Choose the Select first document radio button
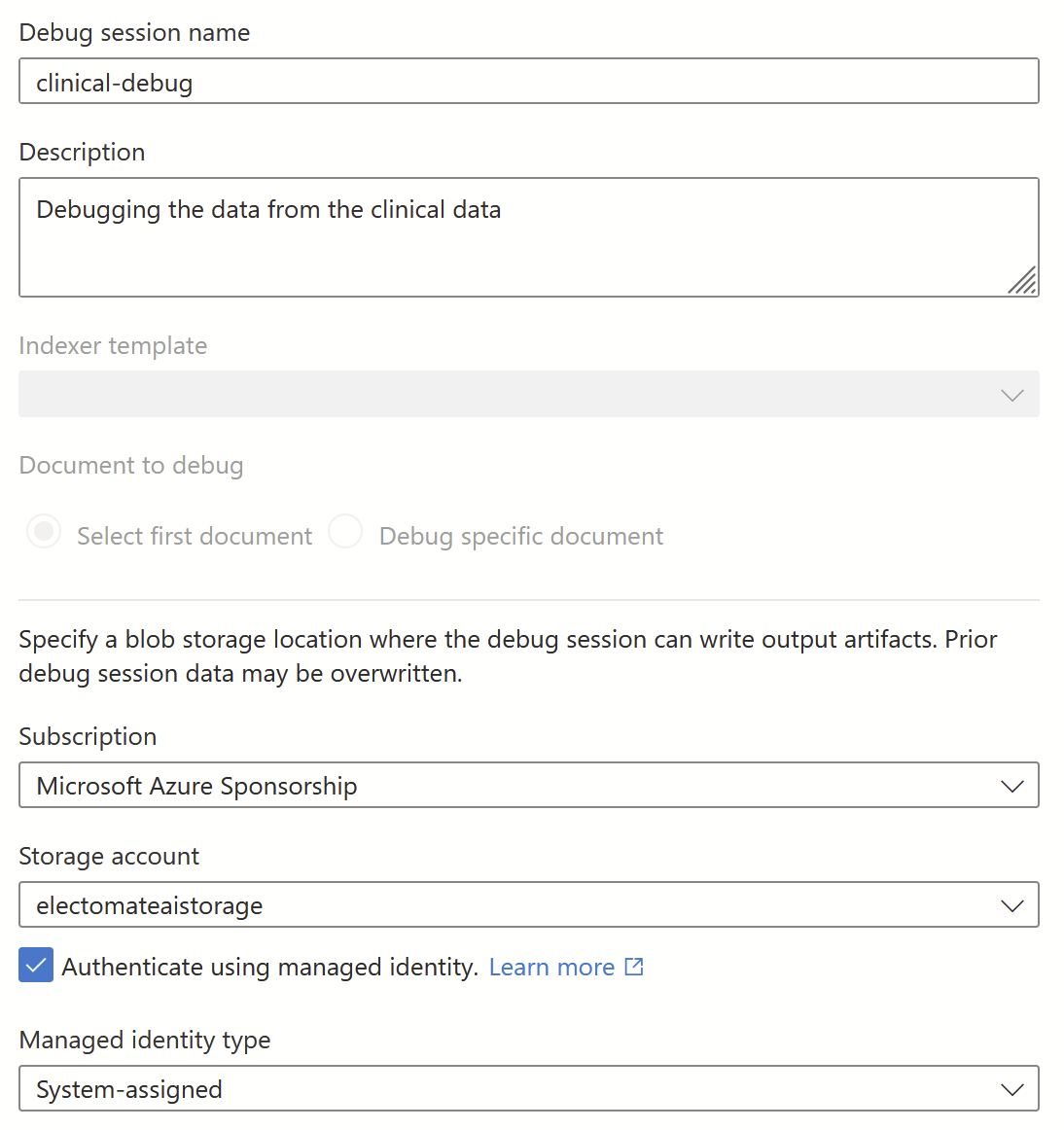 (x=44, y=532)
